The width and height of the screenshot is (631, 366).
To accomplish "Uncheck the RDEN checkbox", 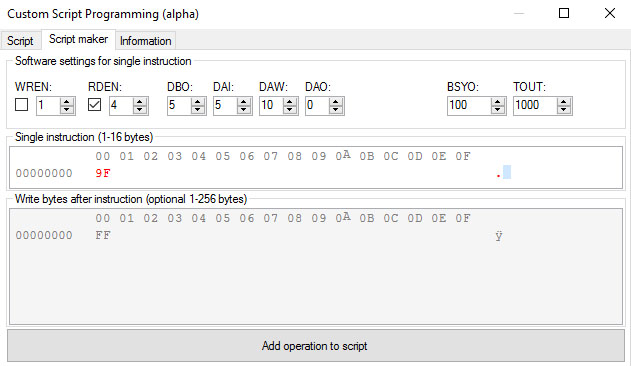I will click(94, 105).
